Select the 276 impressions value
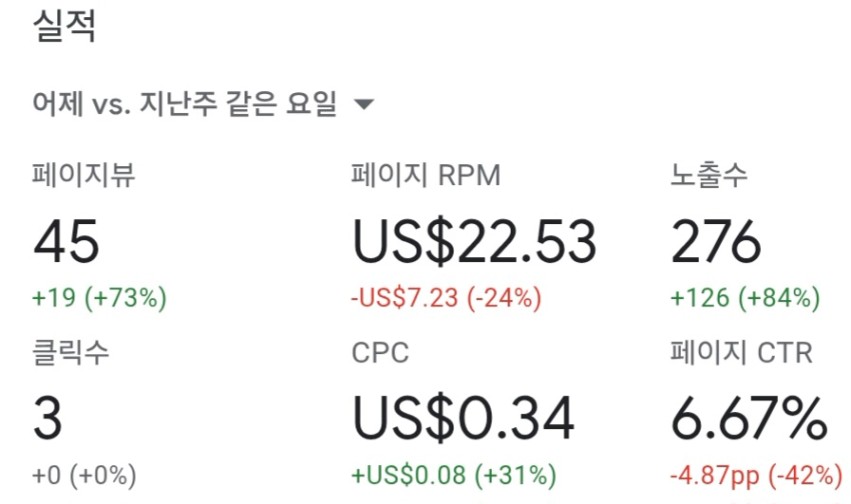 (715, 240)
